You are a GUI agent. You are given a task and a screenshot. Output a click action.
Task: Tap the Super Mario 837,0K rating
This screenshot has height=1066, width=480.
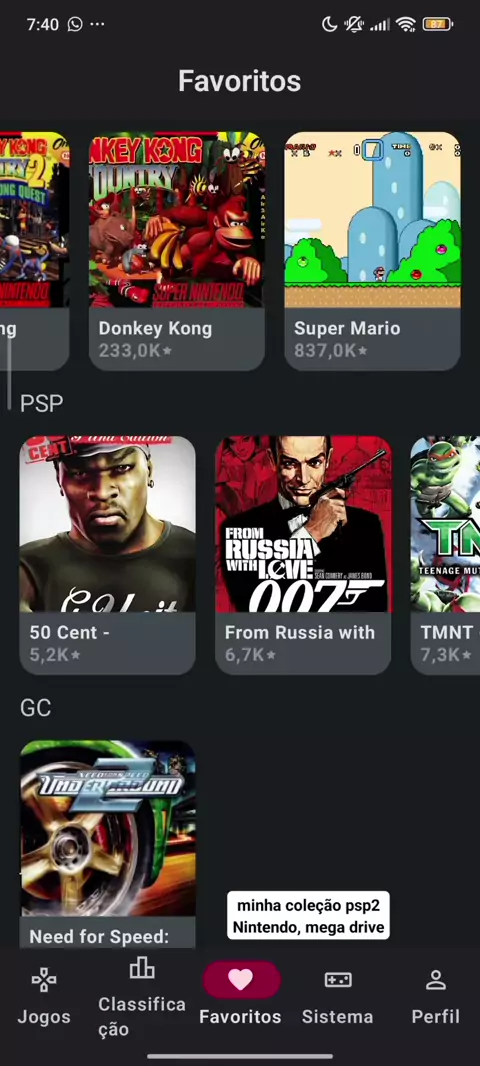point(330,351)
